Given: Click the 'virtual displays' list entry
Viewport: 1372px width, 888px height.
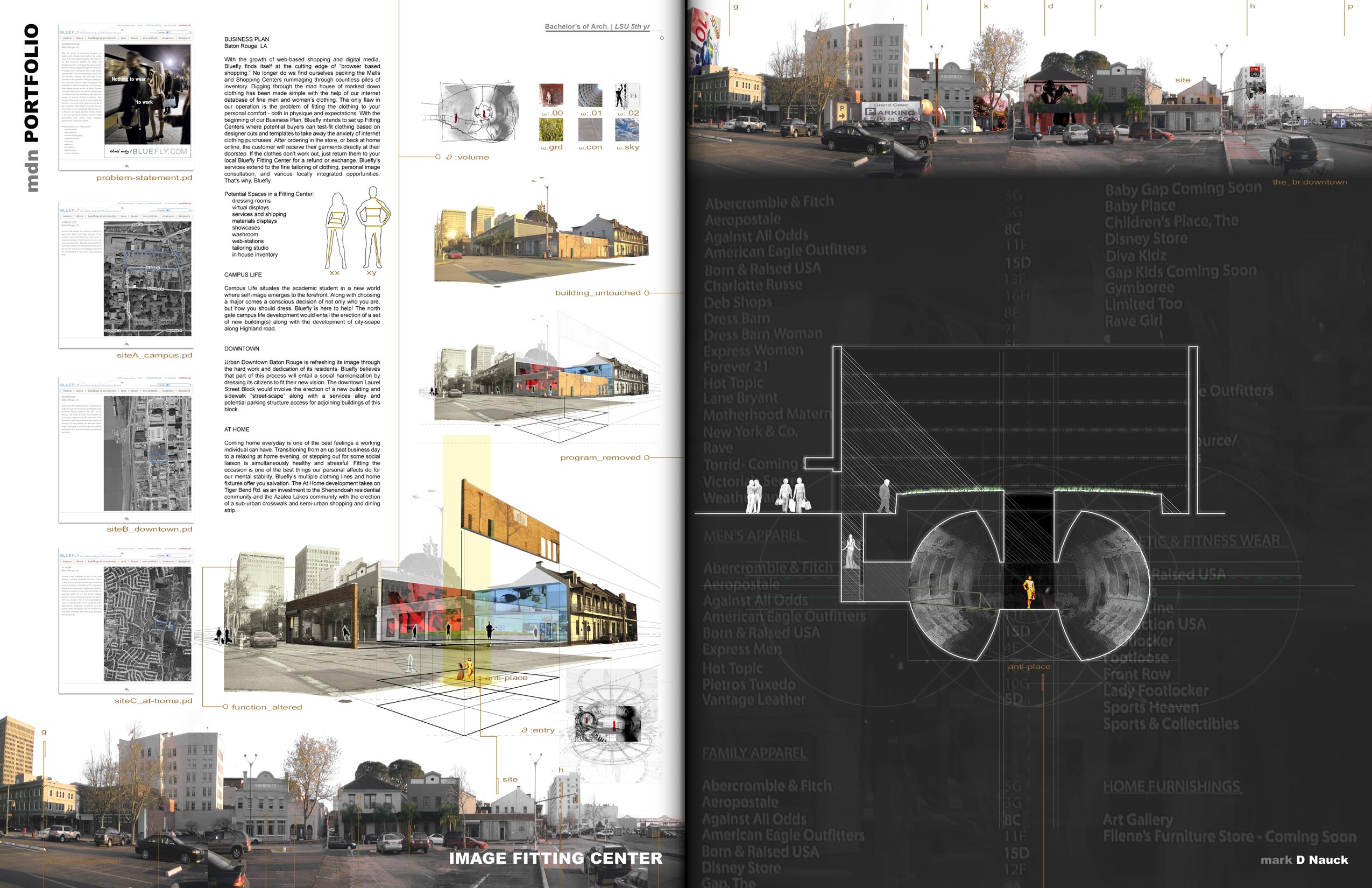Looking at the screenshot, I should click(x=251, y=208).
